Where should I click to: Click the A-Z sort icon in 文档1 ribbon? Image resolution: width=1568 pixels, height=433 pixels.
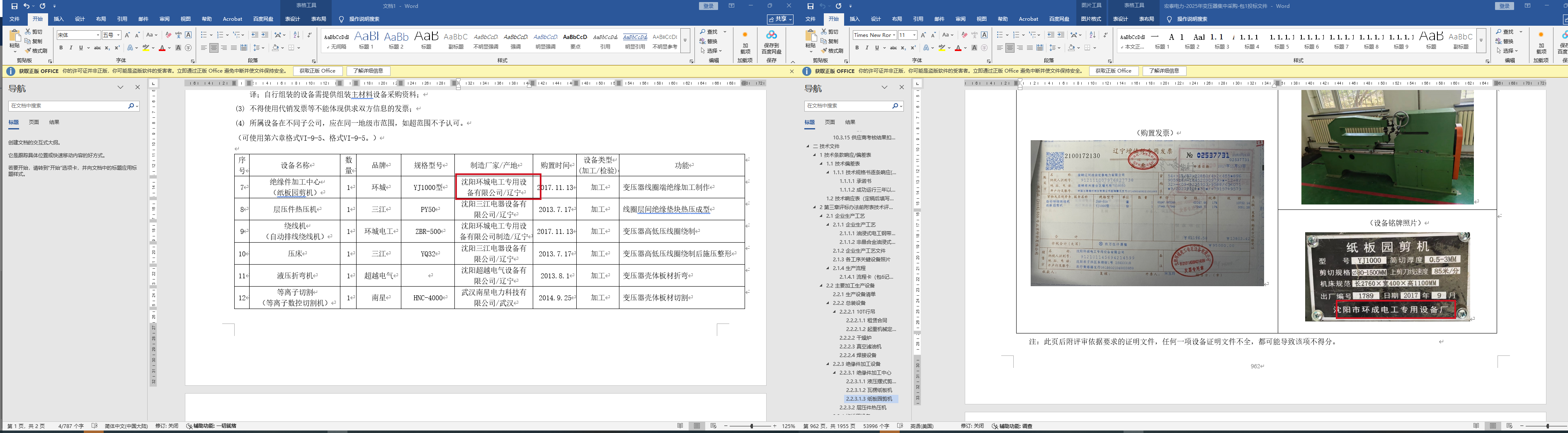point(296,35)
